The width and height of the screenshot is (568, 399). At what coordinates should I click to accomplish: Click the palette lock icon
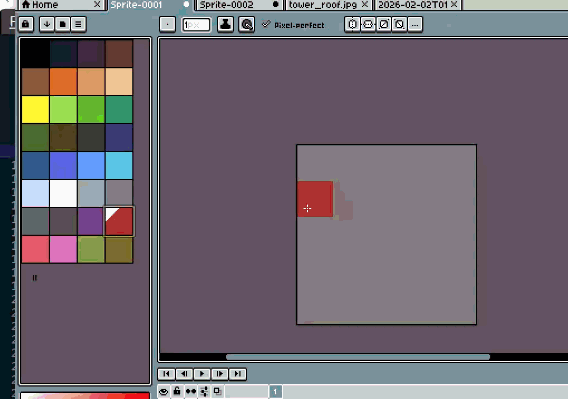(x=26, y=24)
